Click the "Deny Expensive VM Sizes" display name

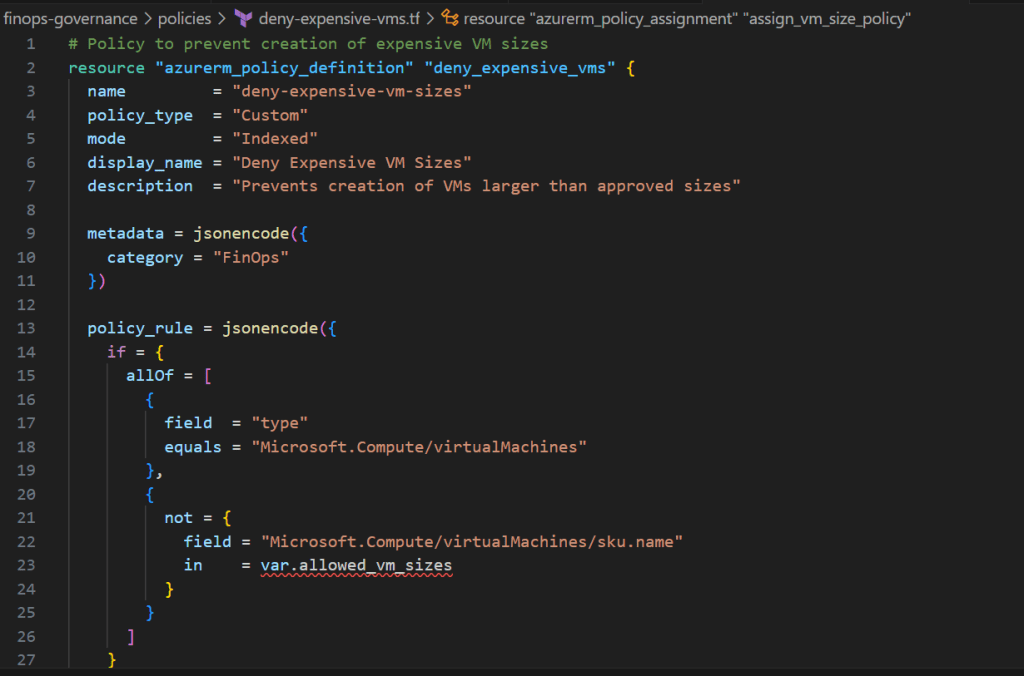point(351,162)
